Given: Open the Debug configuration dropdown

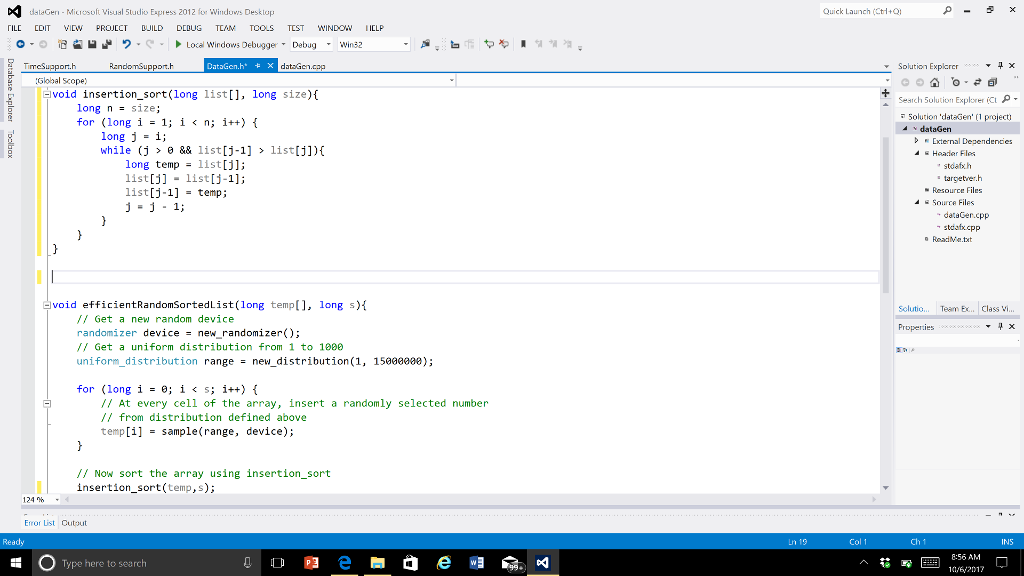Looking at the screenshot, I should point(330,45).
